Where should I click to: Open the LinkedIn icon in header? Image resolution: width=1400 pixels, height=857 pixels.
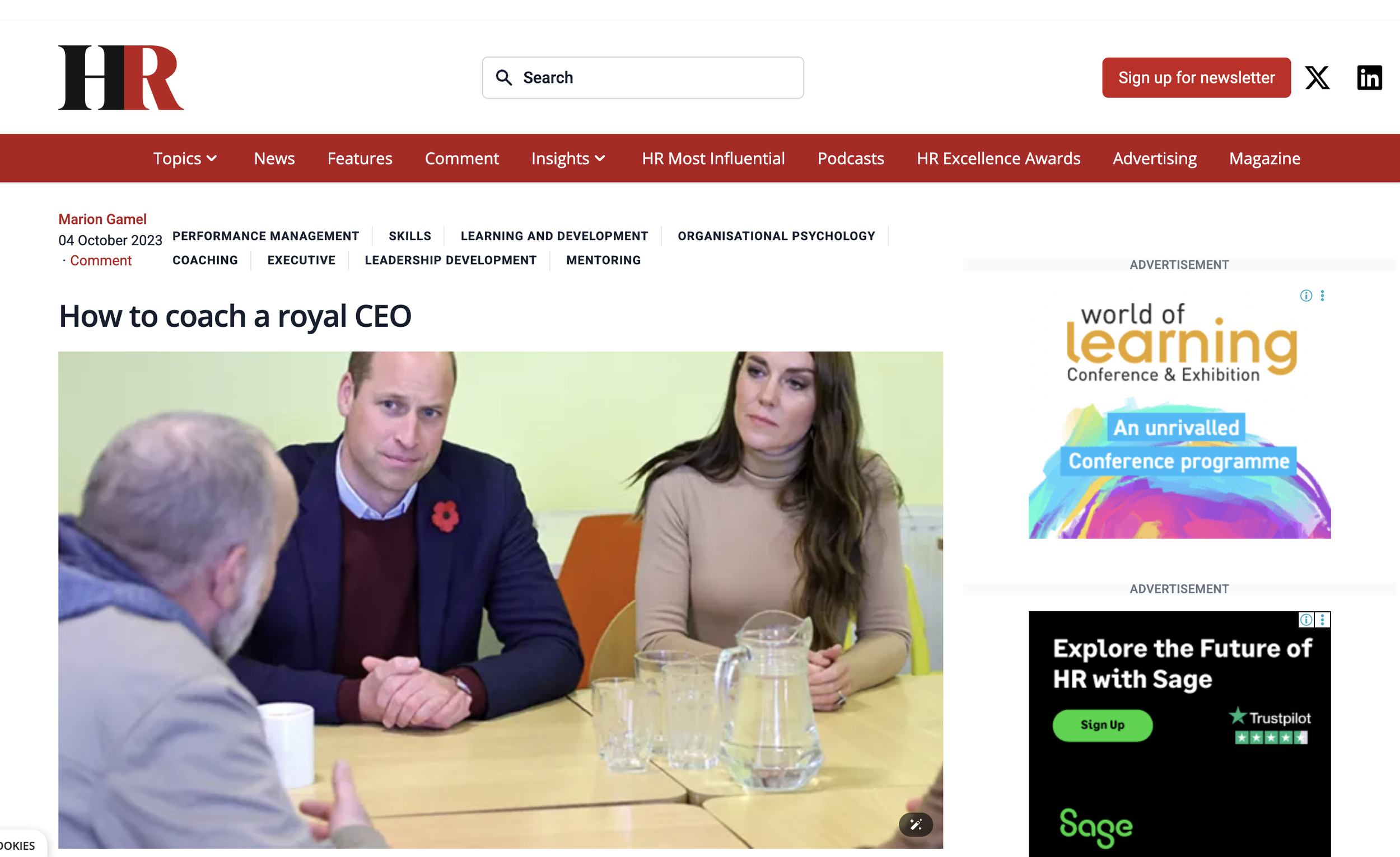(x=1369, y=78)
